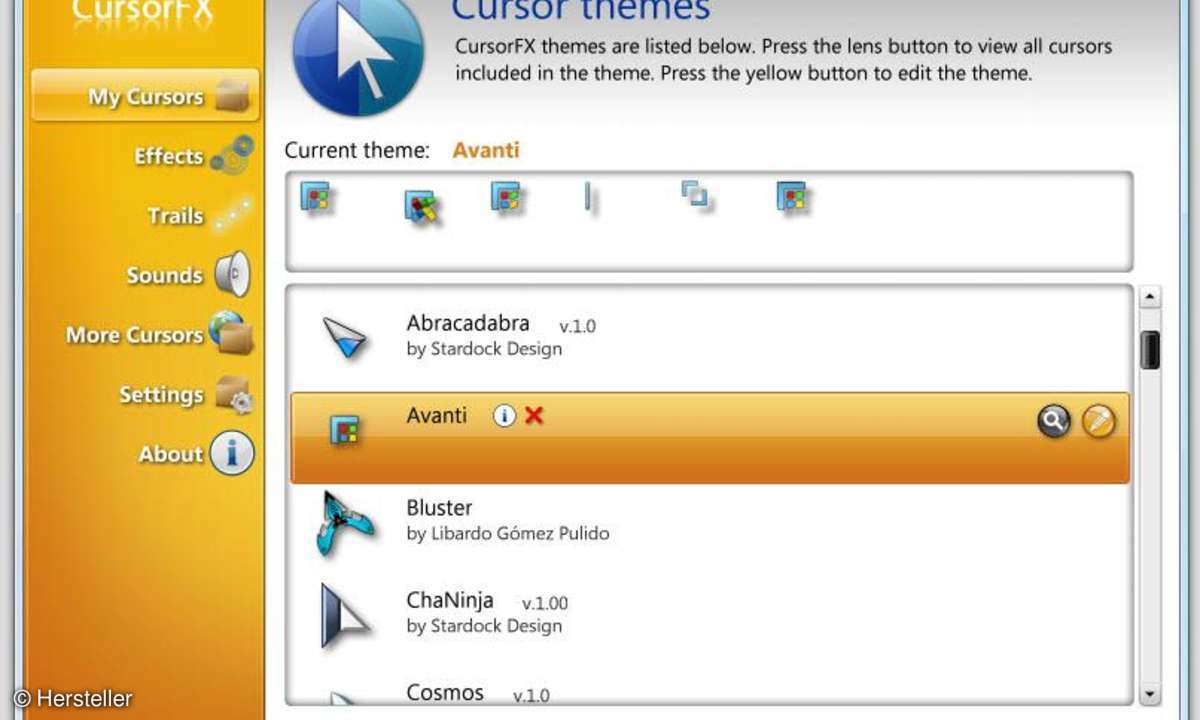
Task: Click the overlapping squares cursor preview
Action: click(696, 195)
